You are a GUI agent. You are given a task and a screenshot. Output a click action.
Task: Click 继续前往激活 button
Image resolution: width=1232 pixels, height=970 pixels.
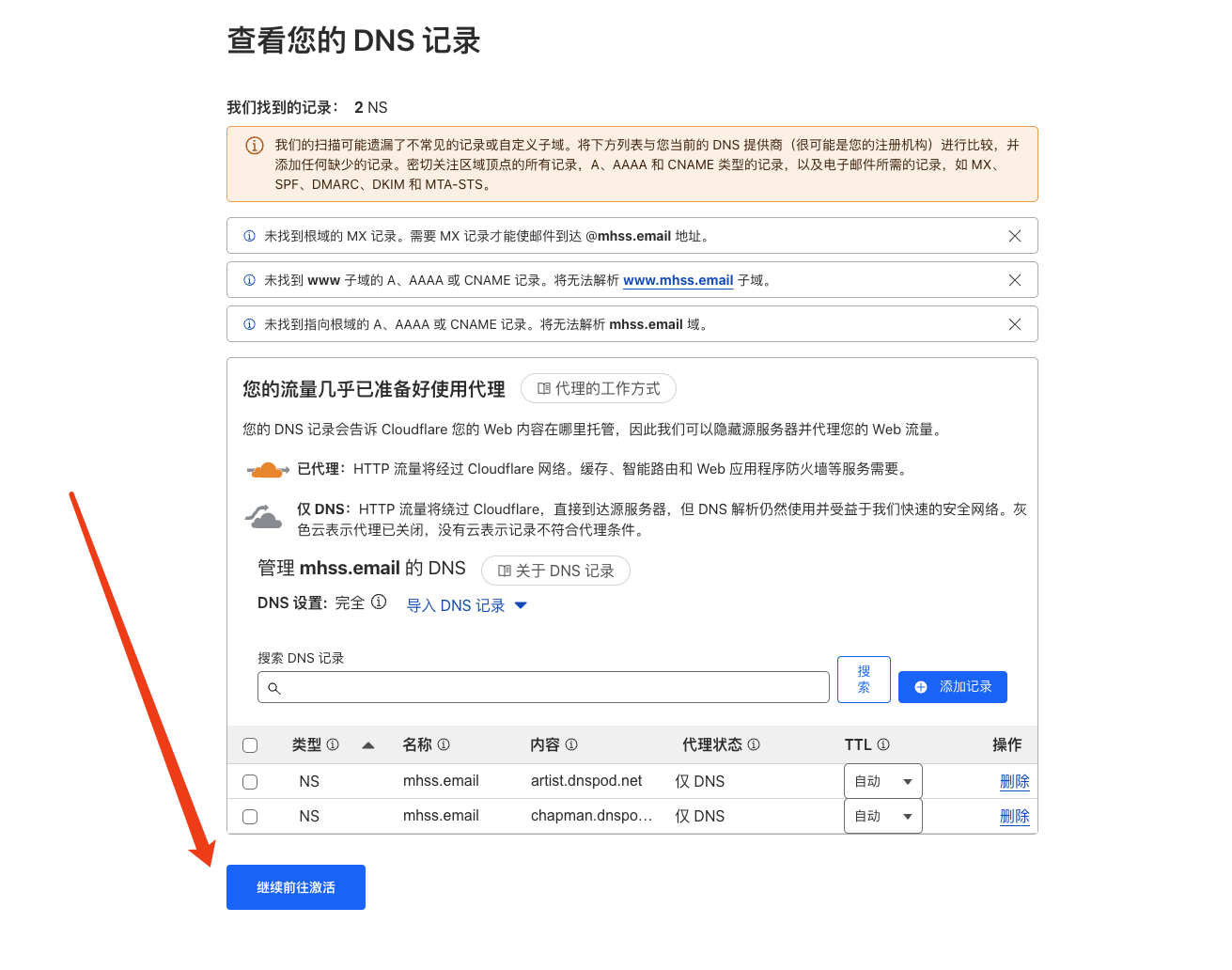click(296, 887)
